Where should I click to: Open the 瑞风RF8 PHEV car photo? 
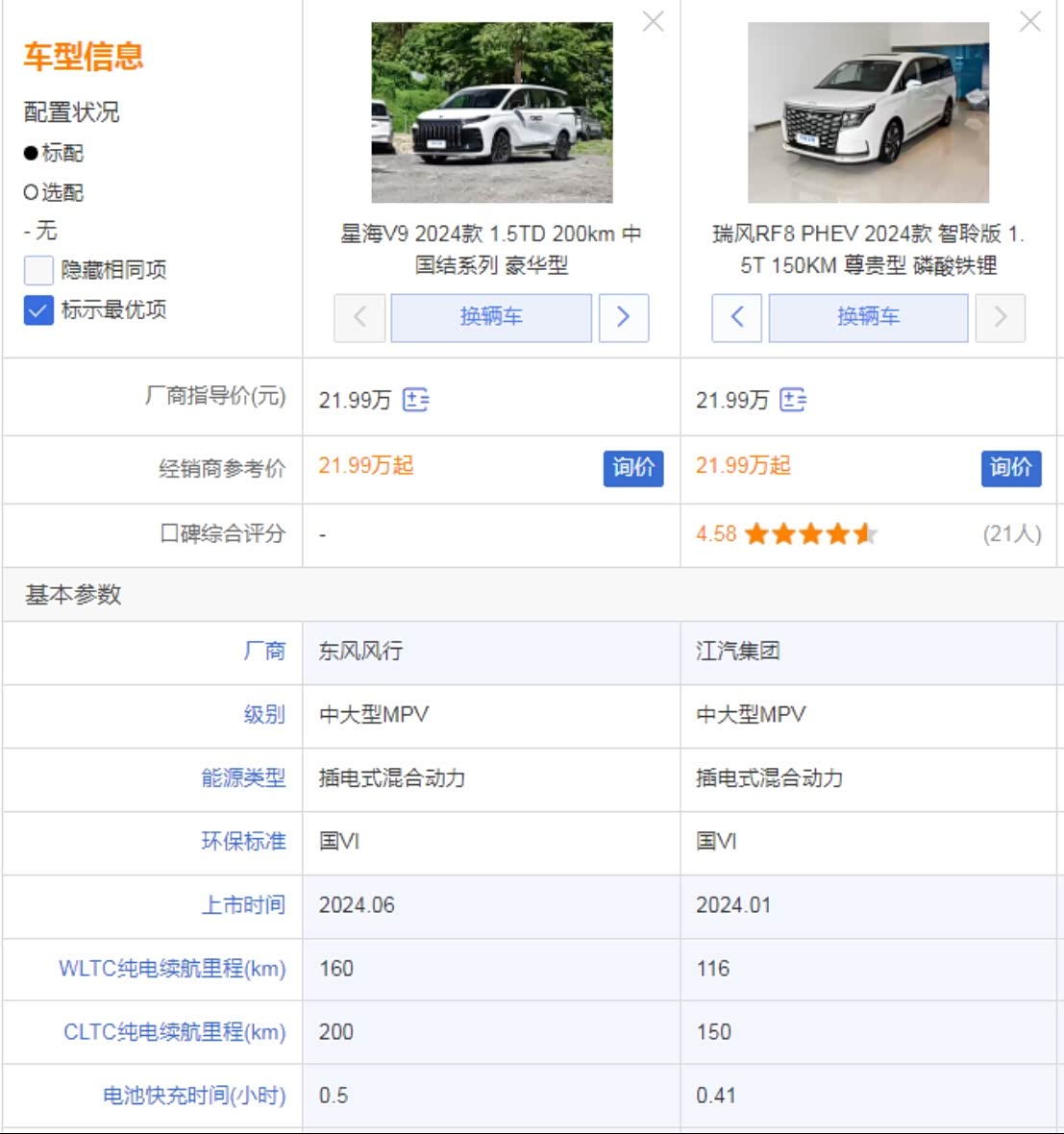tap(868, 112)
